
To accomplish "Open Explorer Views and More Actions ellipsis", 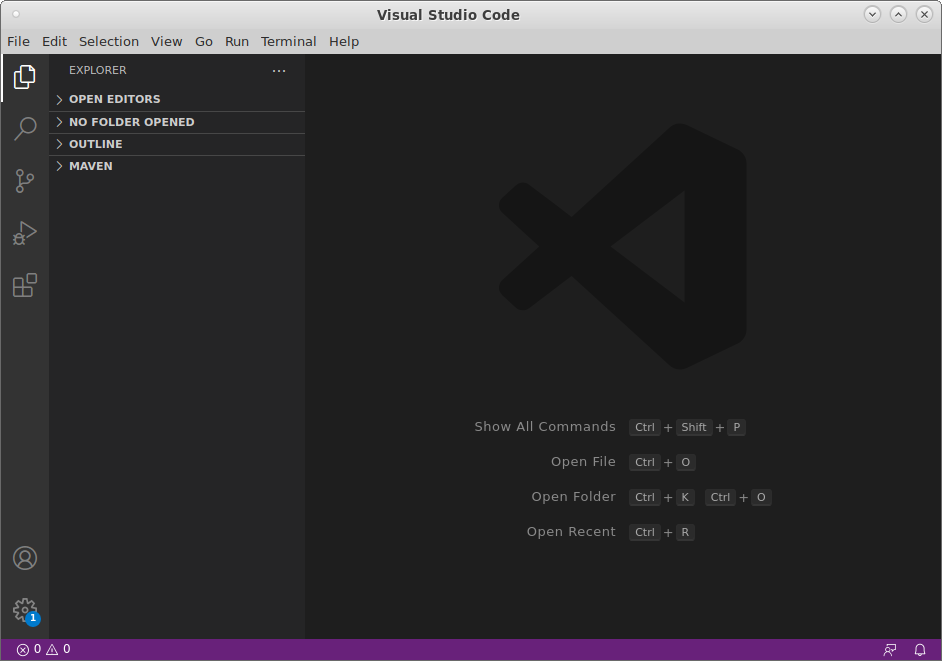I will (279, 71).
